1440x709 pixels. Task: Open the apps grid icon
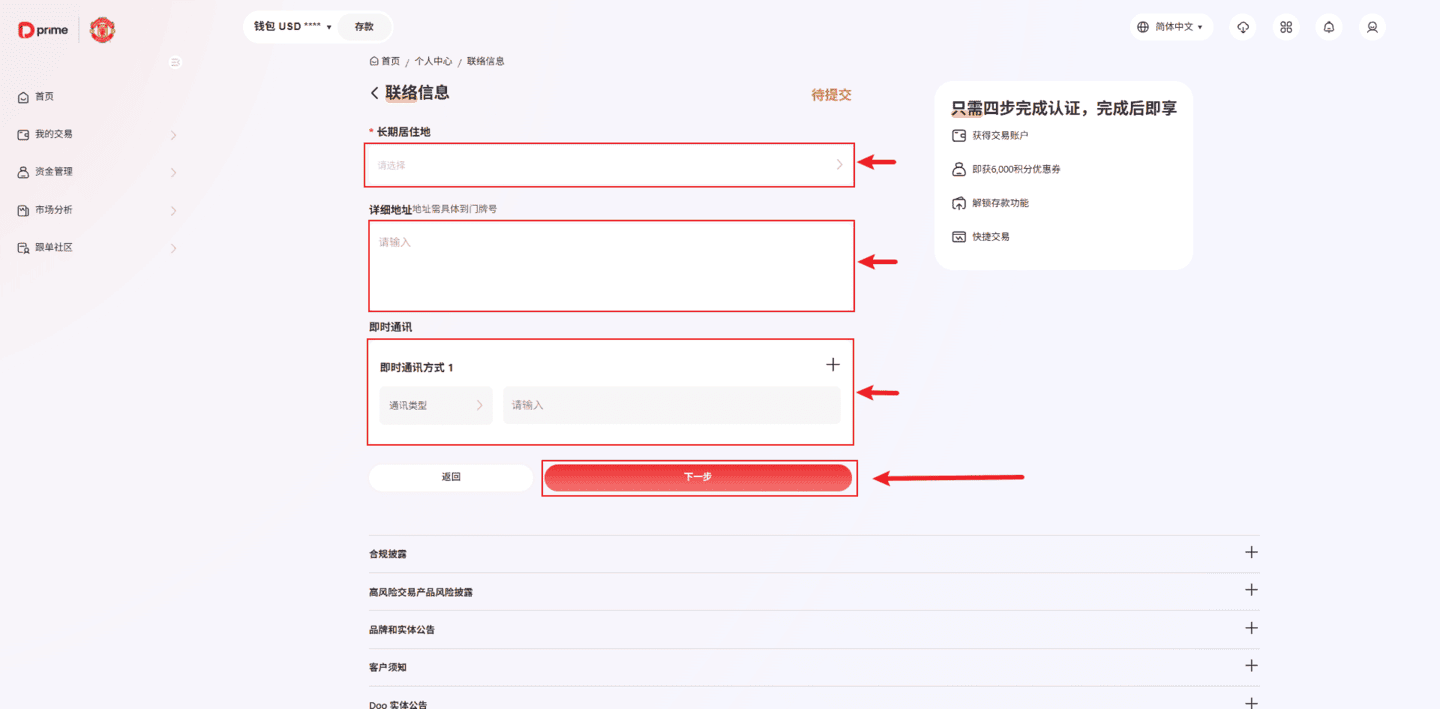pos(1286,27)
